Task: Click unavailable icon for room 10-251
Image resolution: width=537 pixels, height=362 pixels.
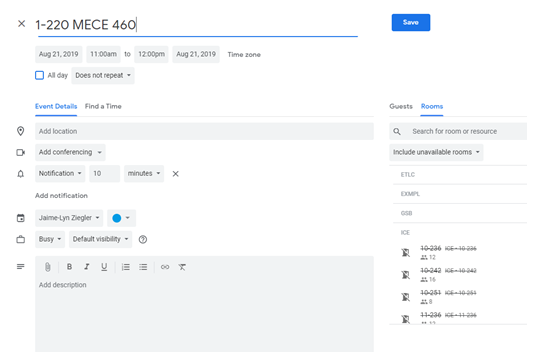Action: [x=405, y=297]
